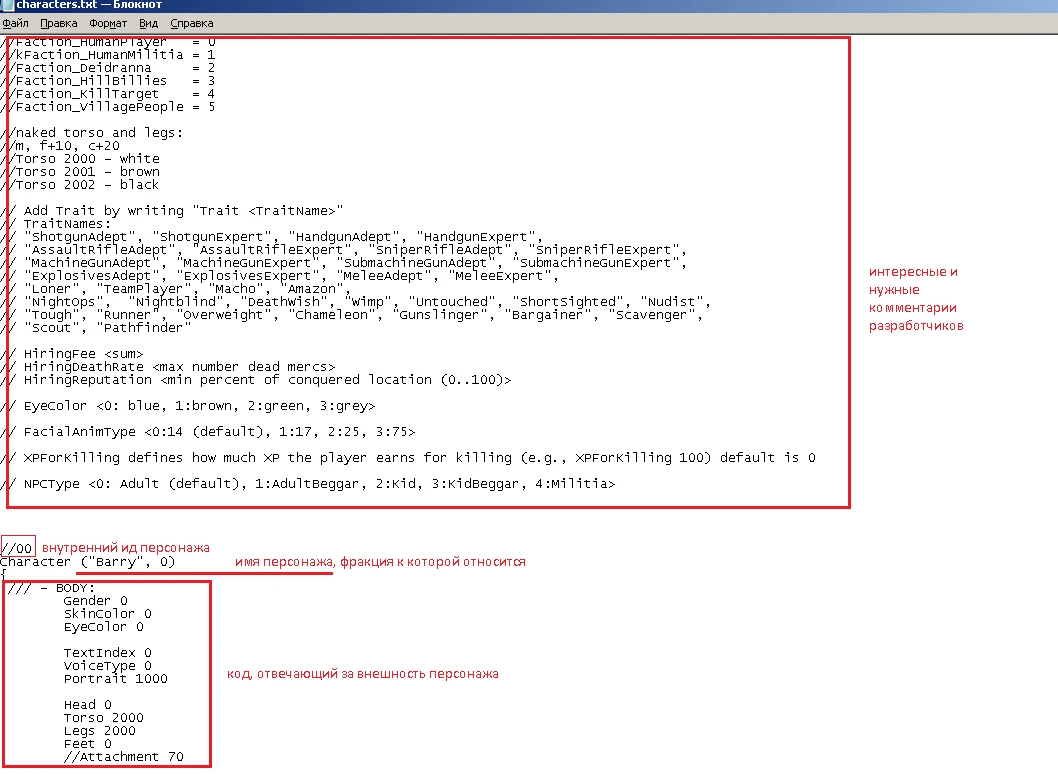Screen dimensions: 1058x774
Task: Click the 'Legs 2000' line
Action: [99, 731]
